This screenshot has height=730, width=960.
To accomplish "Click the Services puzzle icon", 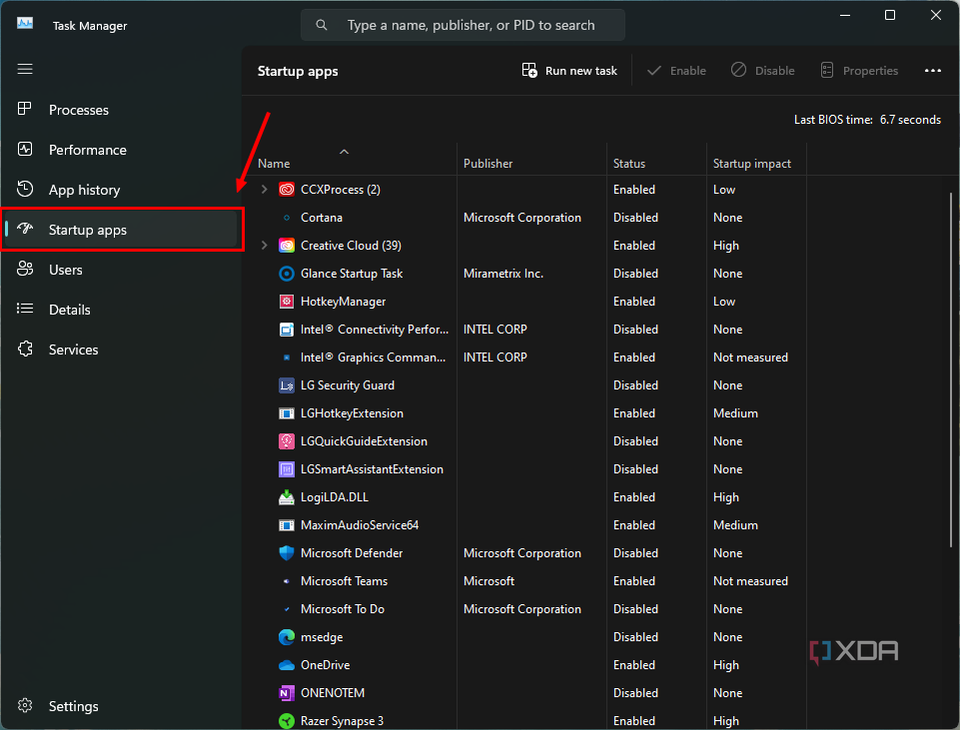I will (x=25, y=348).
